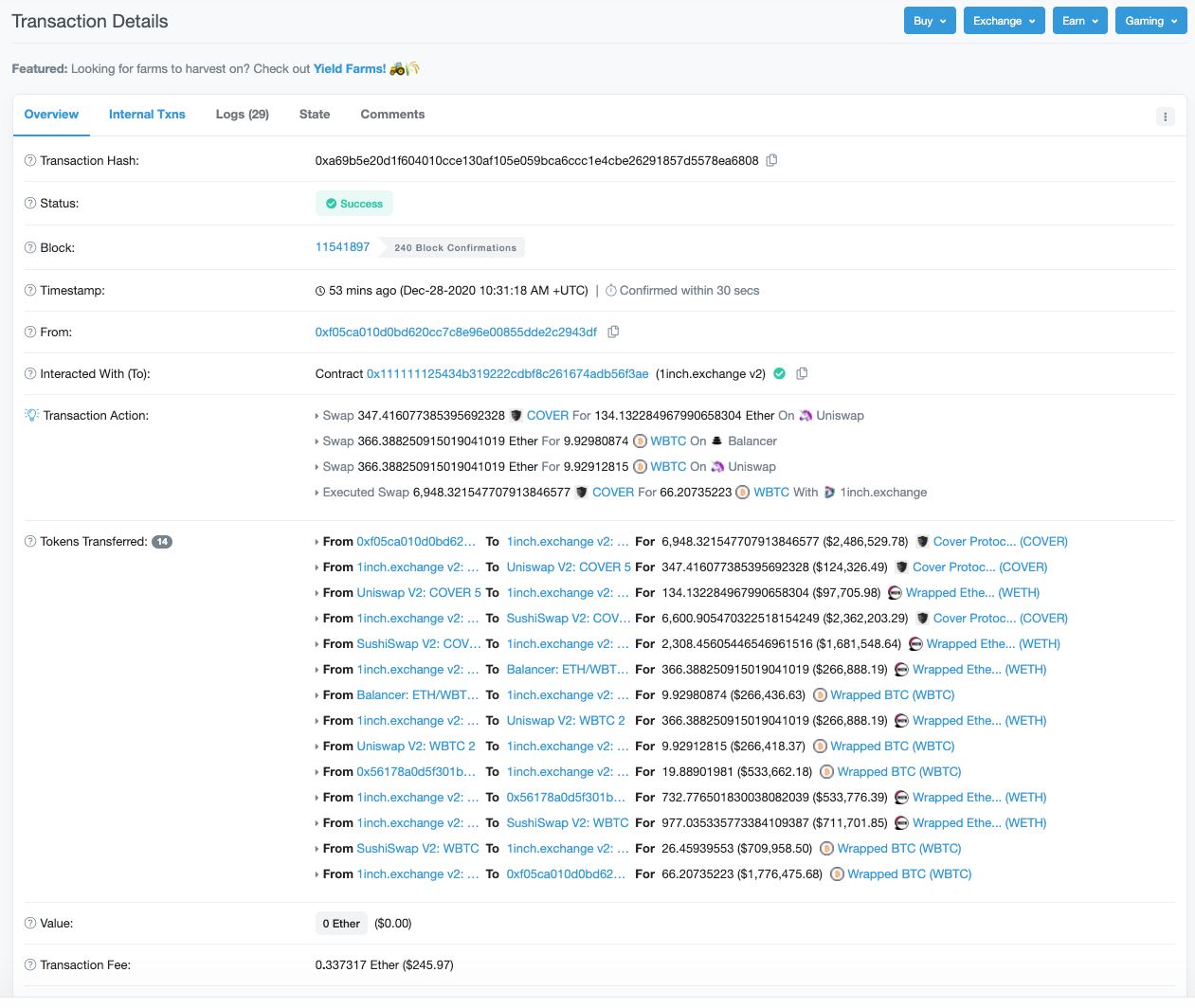Image resolution: width=1195 pixels, height=1008 pixels.
Task: Open contract address 0x111111125434b319222 link
Action: 507,373
